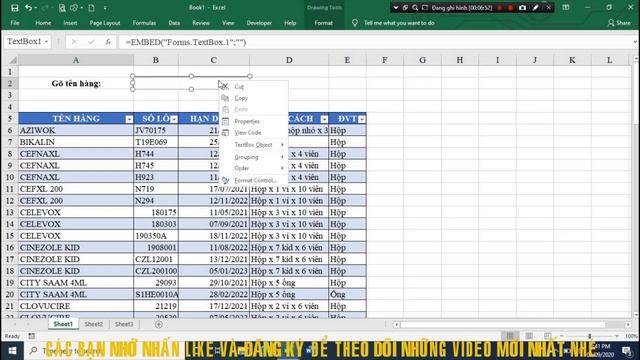Image resolution: width=640 pixels, height=360 pixels.
Task: Click the macro record icon in the status bar
Action: pos(31,336)
